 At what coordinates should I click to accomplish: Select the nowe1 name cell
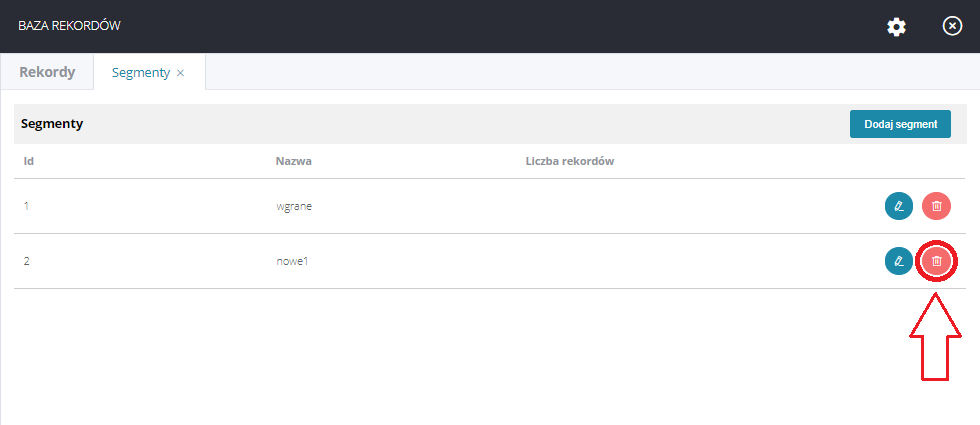click(292, 261)
